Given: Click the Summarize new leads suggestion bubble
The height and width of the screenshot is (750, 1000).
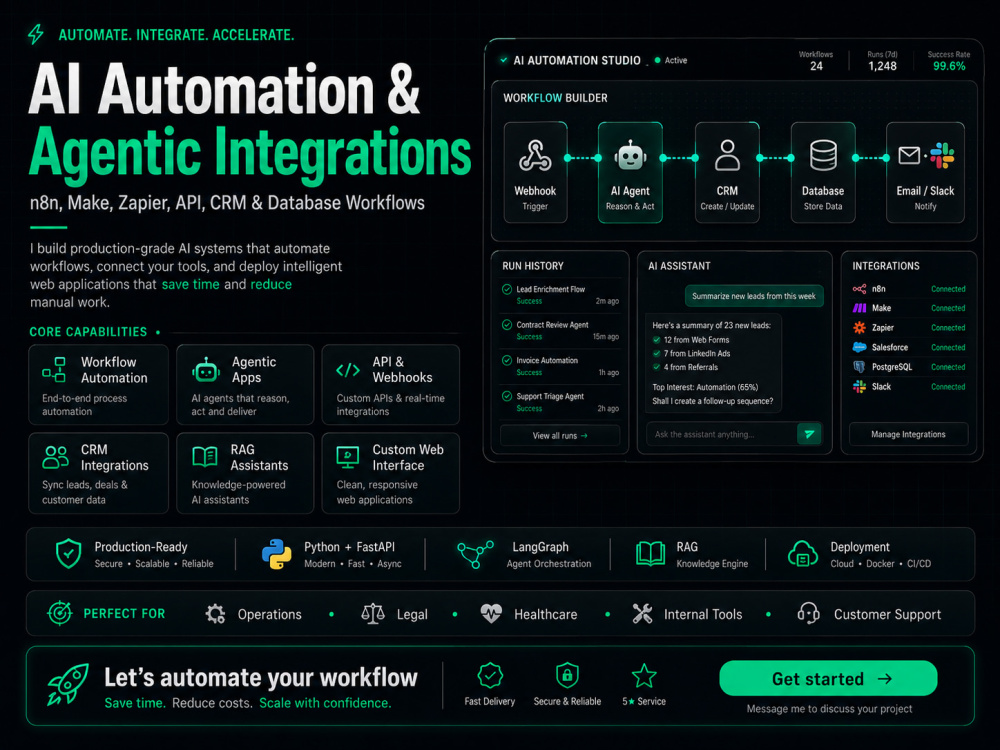Looking at the screenshot, I should click(x=754, y=296).
